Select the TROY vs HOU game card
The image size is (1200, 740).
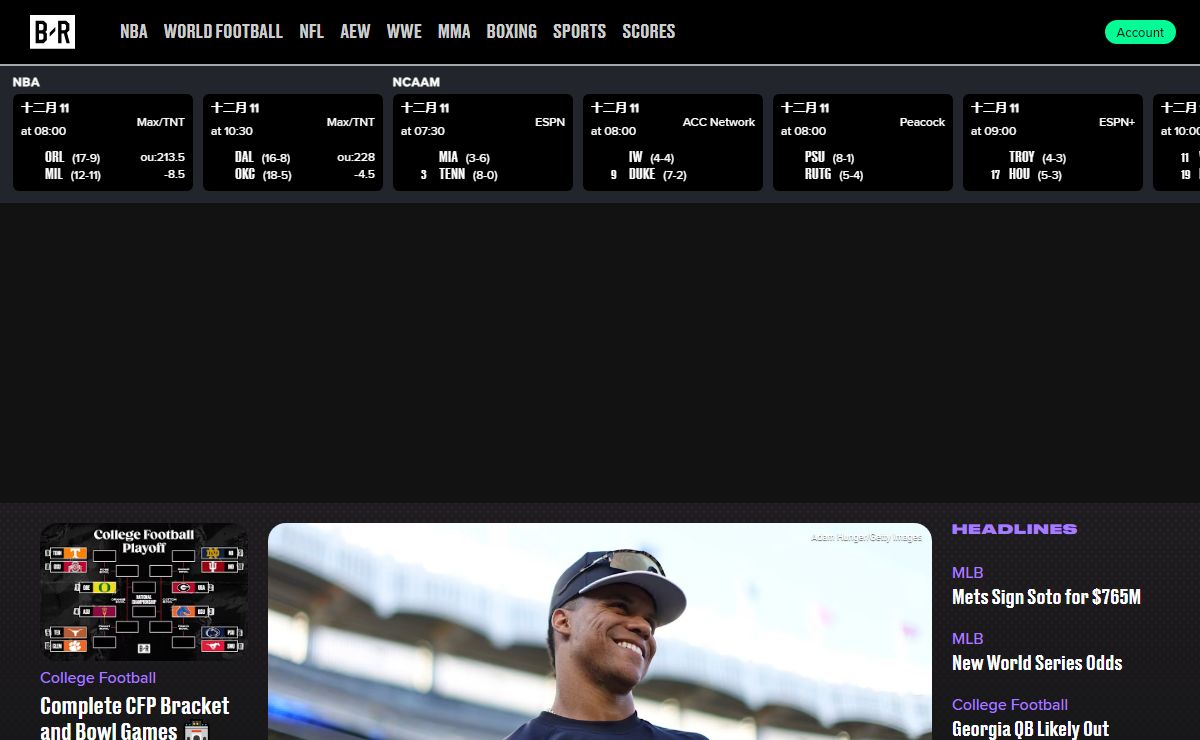tap(1053, 142)
